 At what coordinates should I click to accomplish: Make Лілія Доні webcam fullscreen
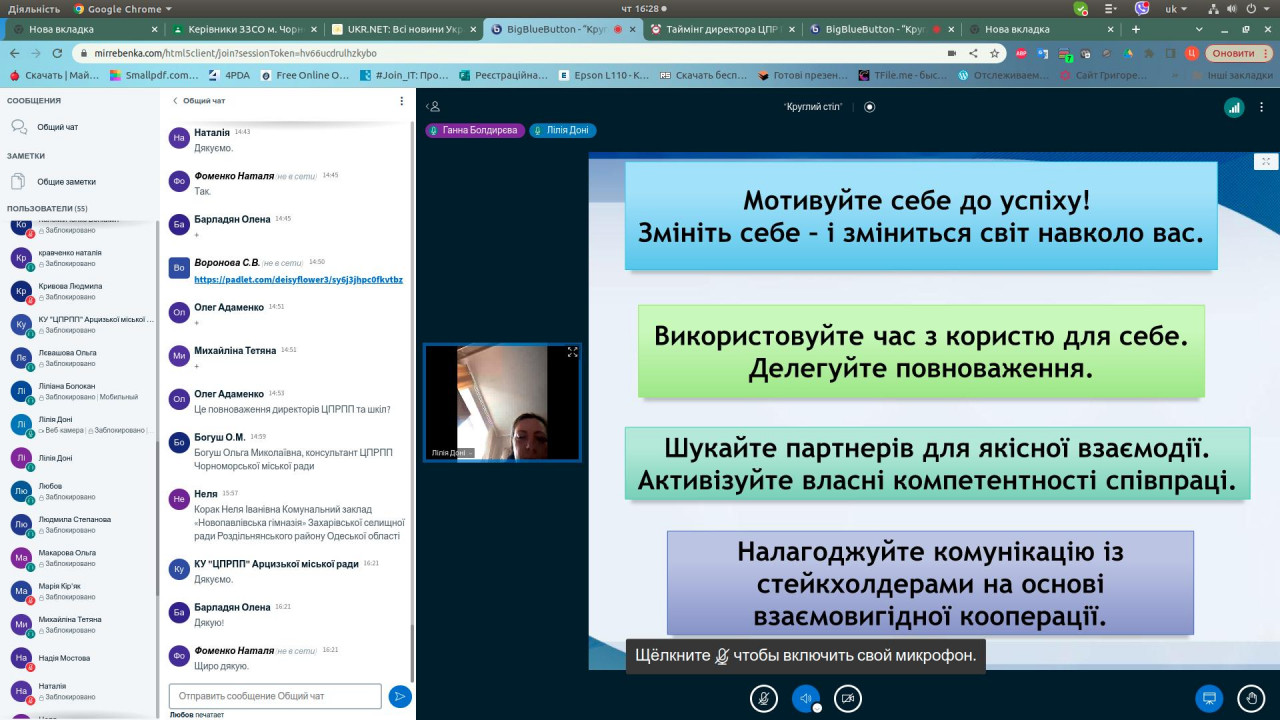click(x=573, y=352)
